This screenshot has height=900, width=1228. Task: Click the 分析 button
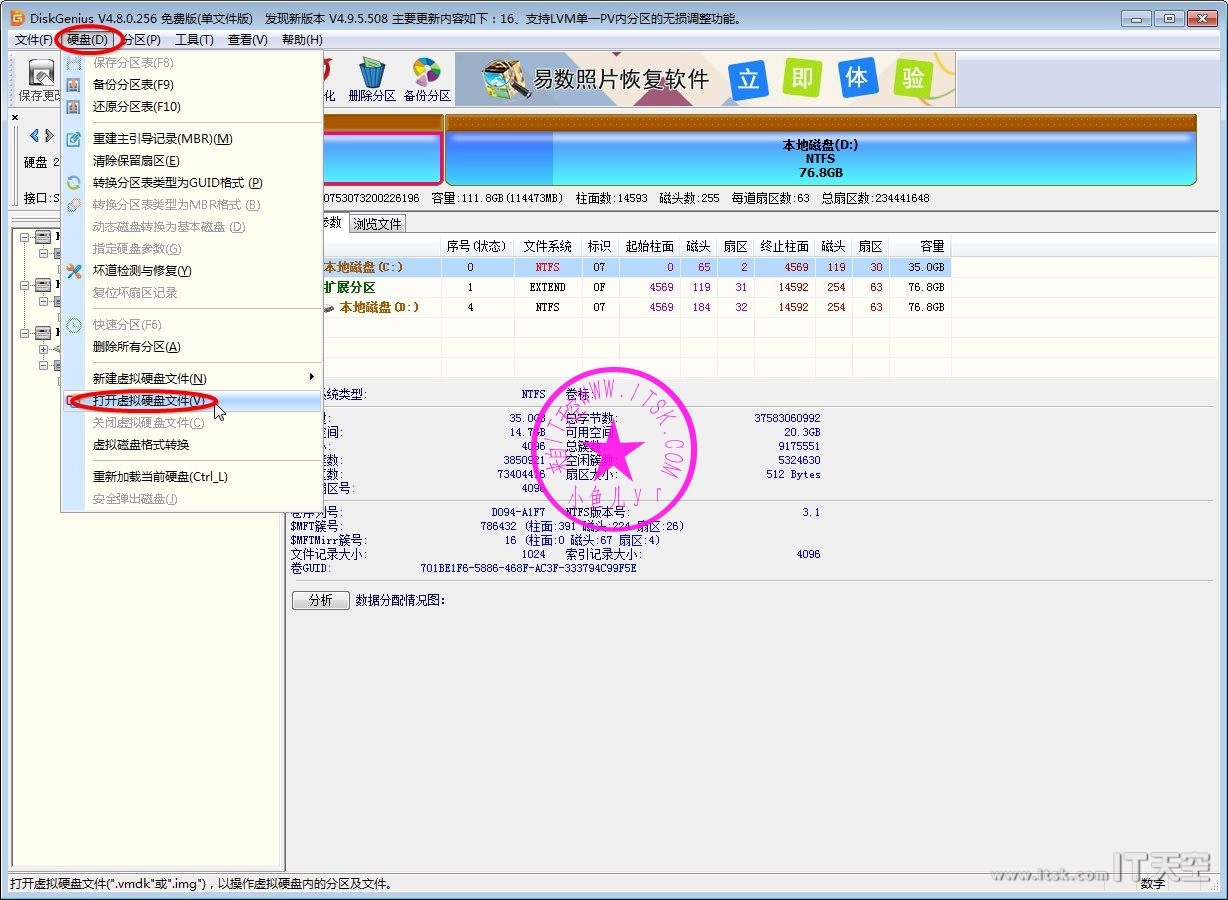[x=320, y=600]
